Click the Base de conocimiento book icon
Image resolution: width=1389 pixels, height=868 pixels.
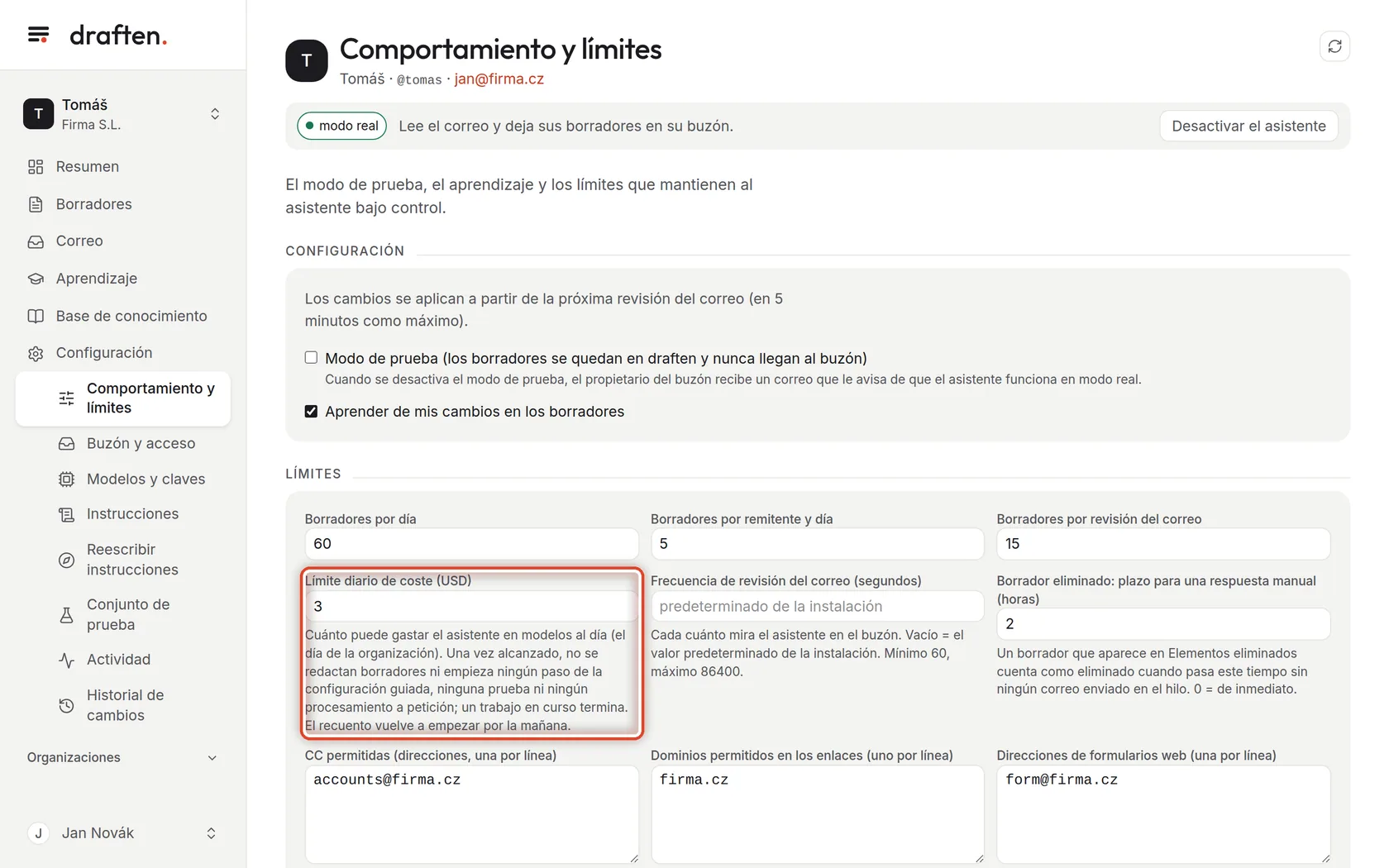click(x=36, y=316)
